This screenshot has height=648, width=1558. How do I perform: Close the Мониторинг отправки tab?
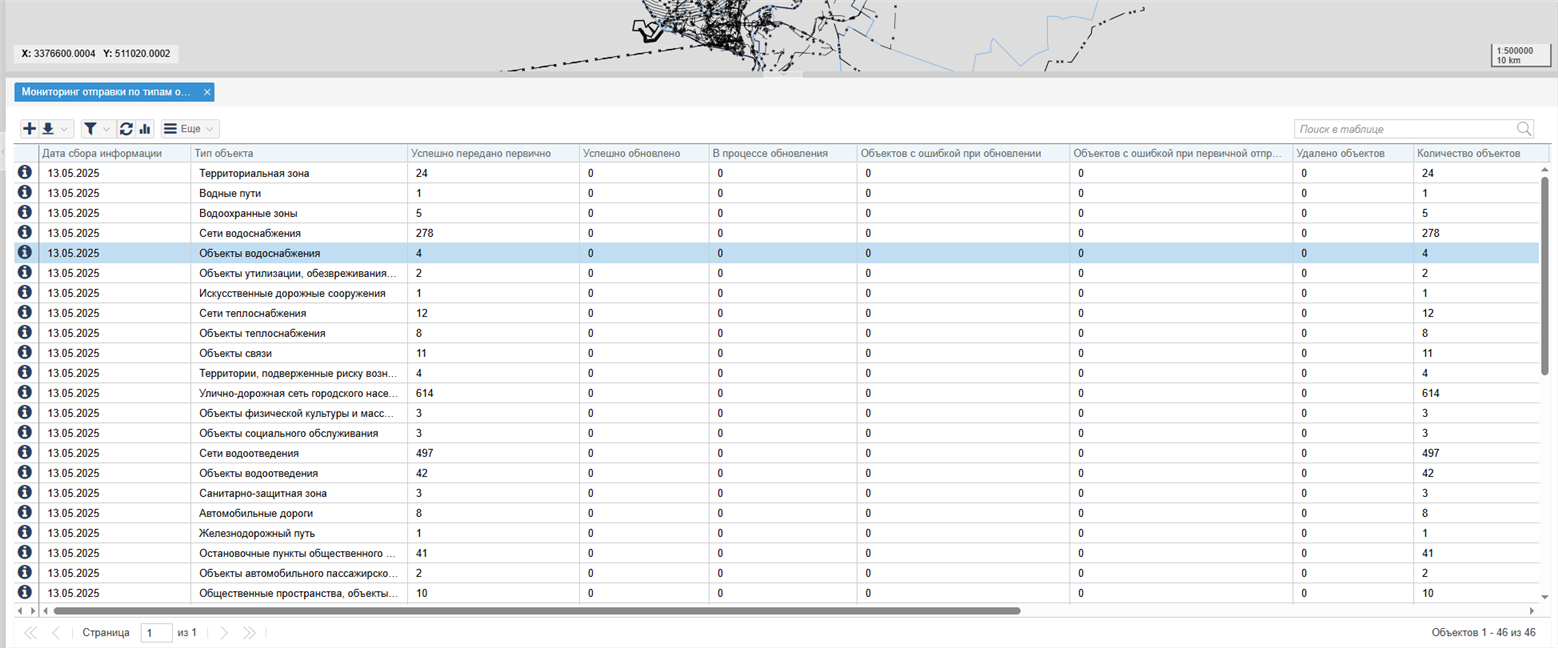pyautogui.click(x=207, y=92)
